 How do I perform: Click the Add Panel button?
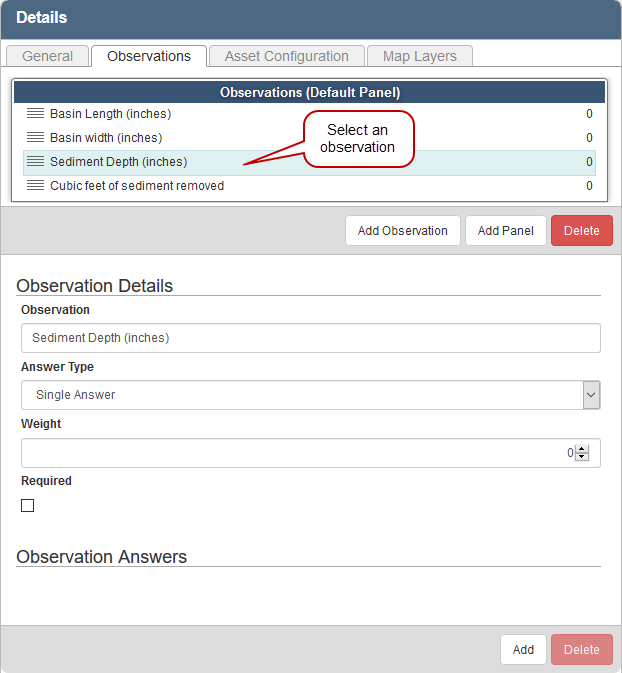[x=505, y=231]
